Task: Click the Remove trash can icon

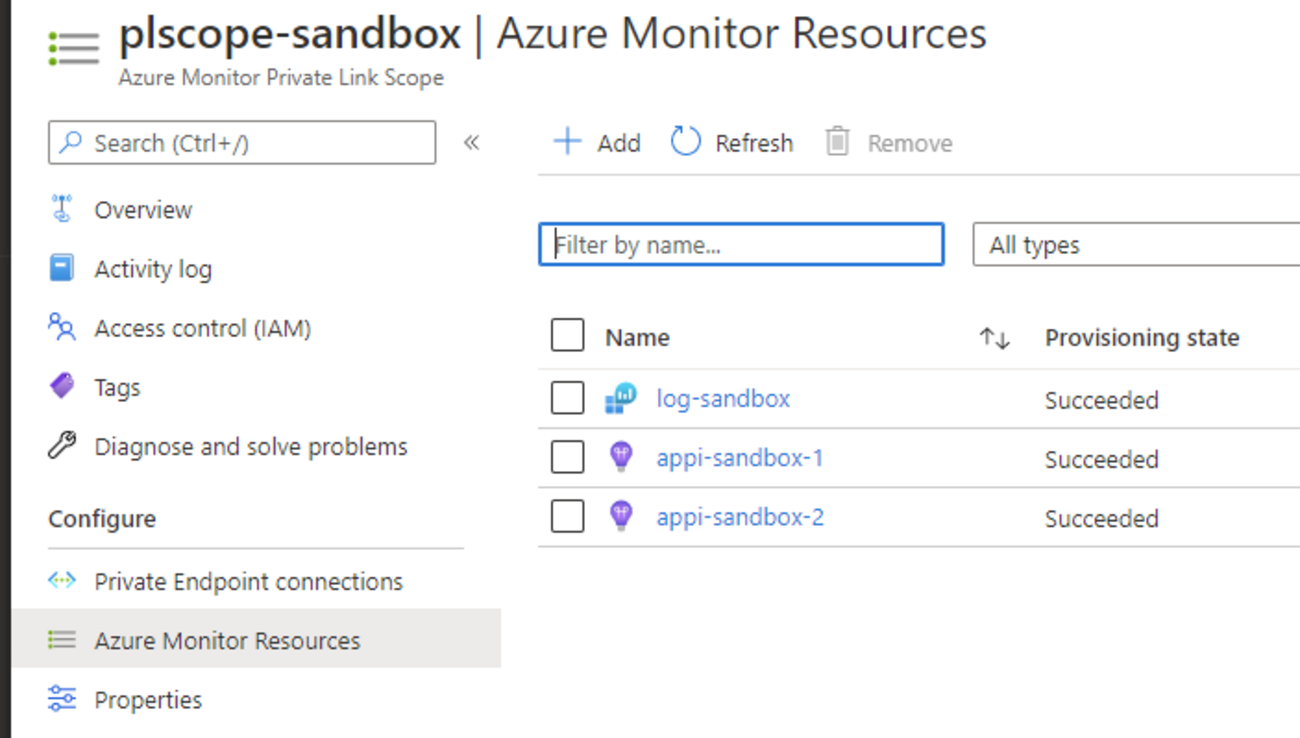Action: pos(837,142)
